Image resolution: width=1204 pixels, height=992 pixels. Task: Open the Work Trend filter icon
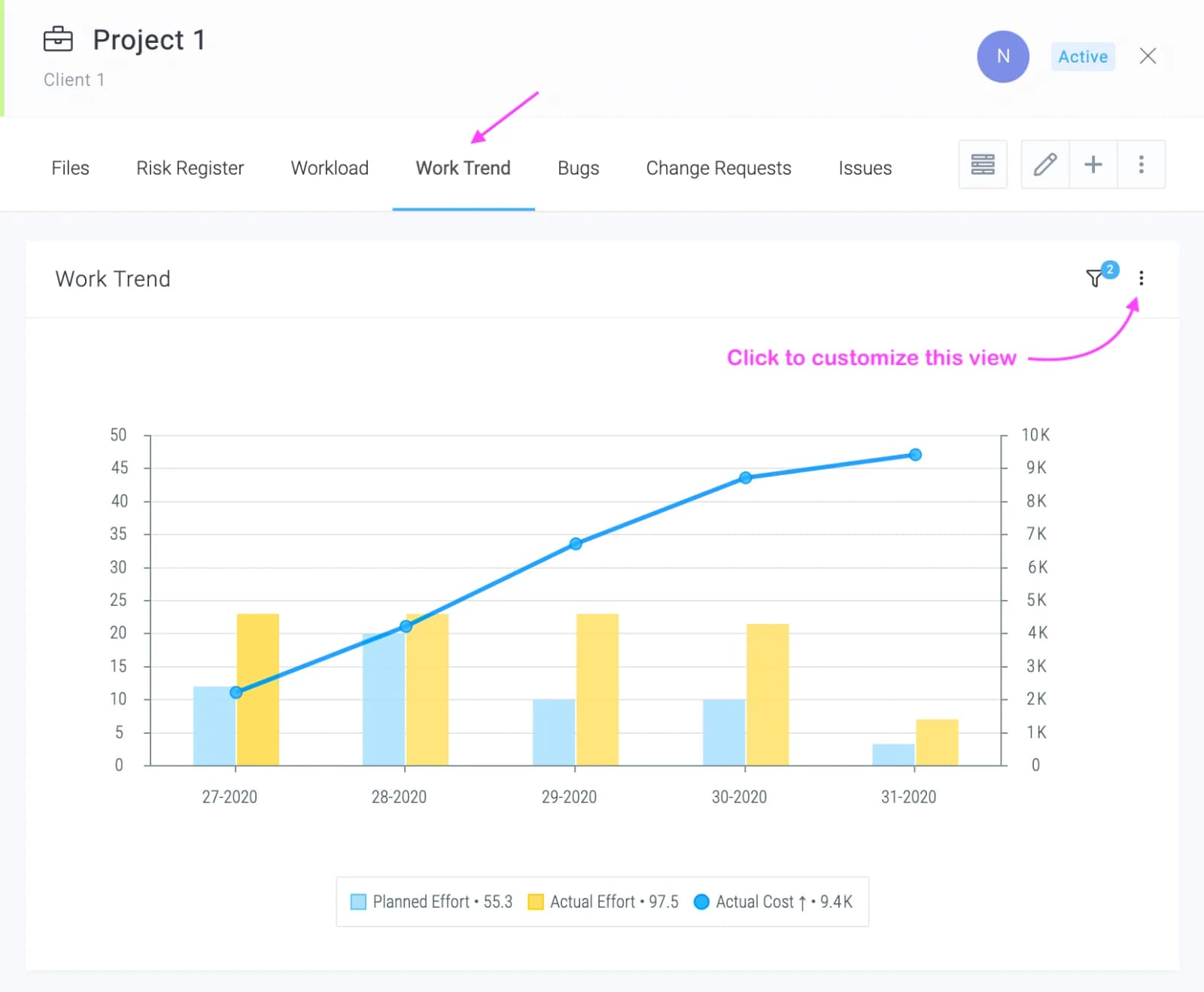click(1095, 278)
